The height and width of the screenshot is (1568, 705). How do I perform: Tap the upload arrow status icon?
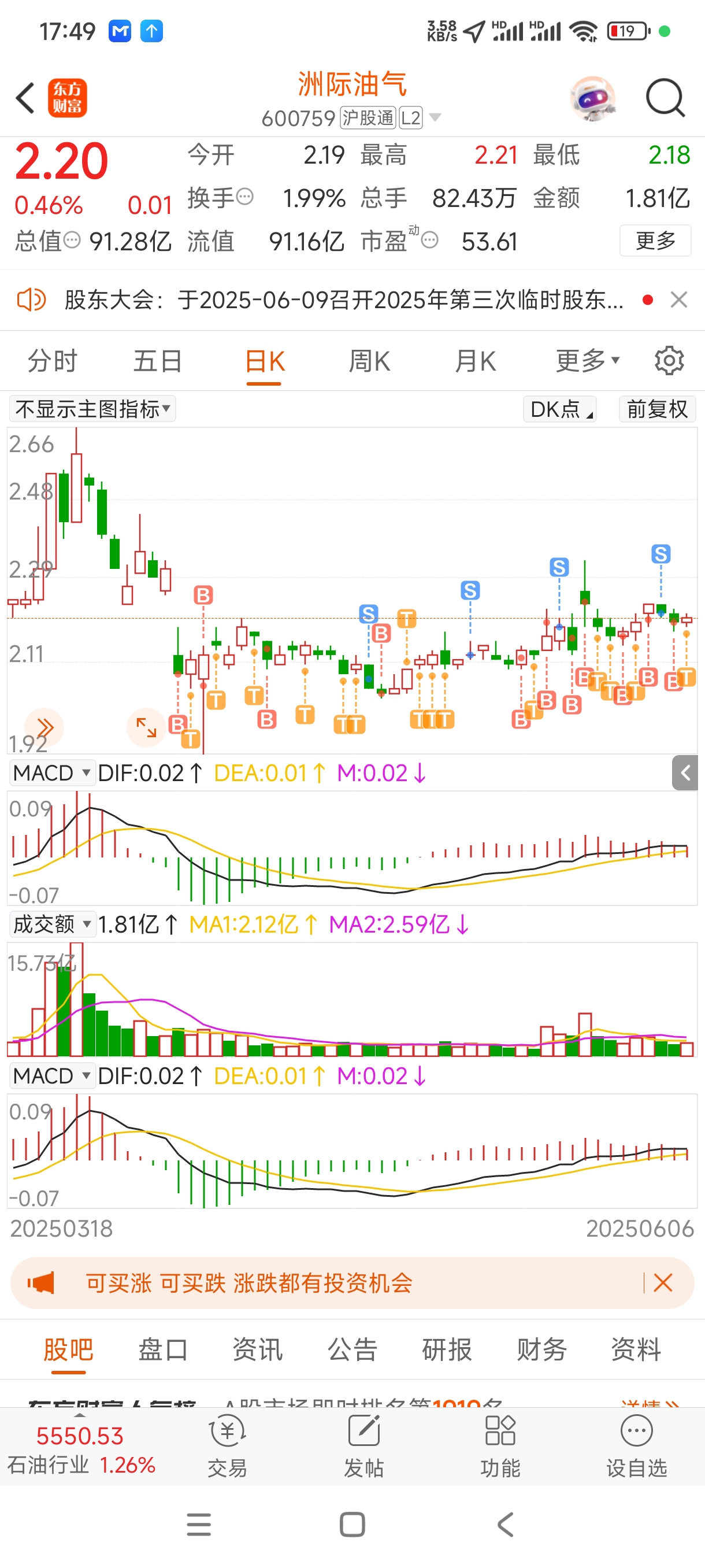click(151, 31)
